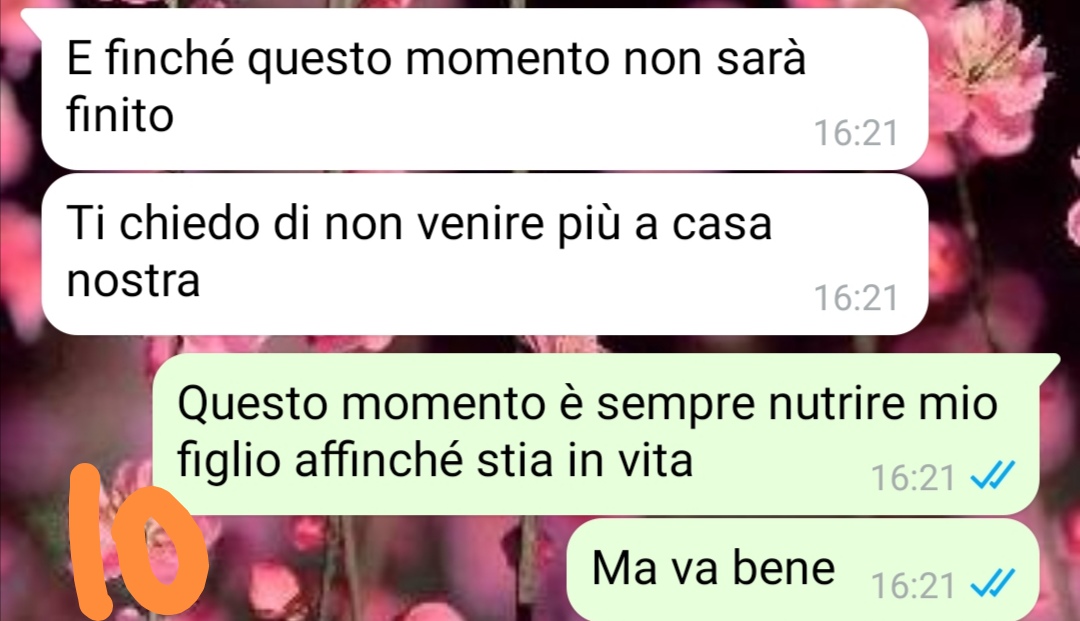
Task: Click blue read ticks on "Ma va bene"
Action: pyautogui.click(x=993, y=584)
